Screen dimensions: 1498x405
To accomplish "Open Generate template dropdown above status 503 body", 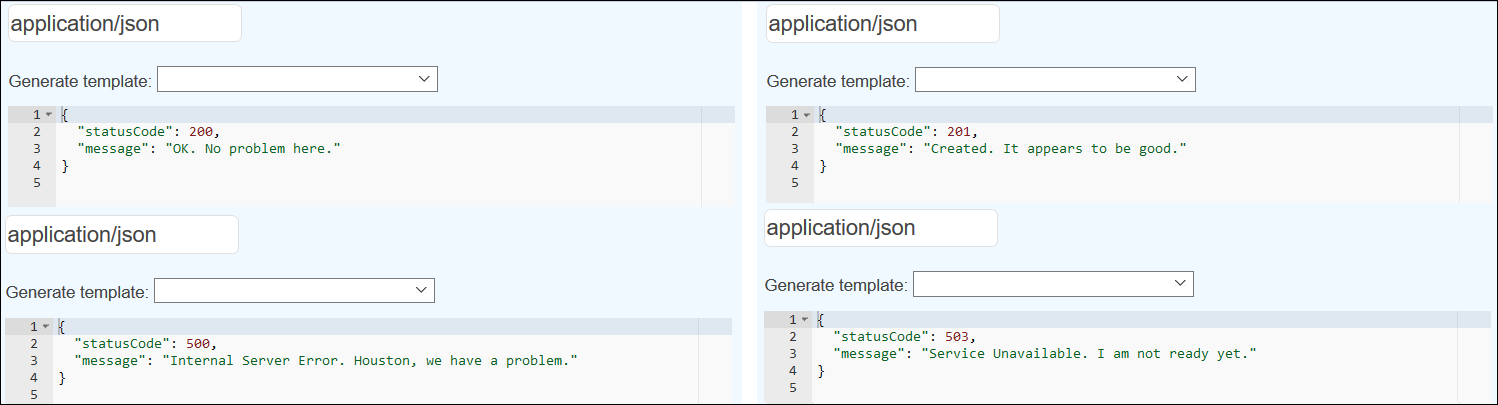I will (1053, 285).
